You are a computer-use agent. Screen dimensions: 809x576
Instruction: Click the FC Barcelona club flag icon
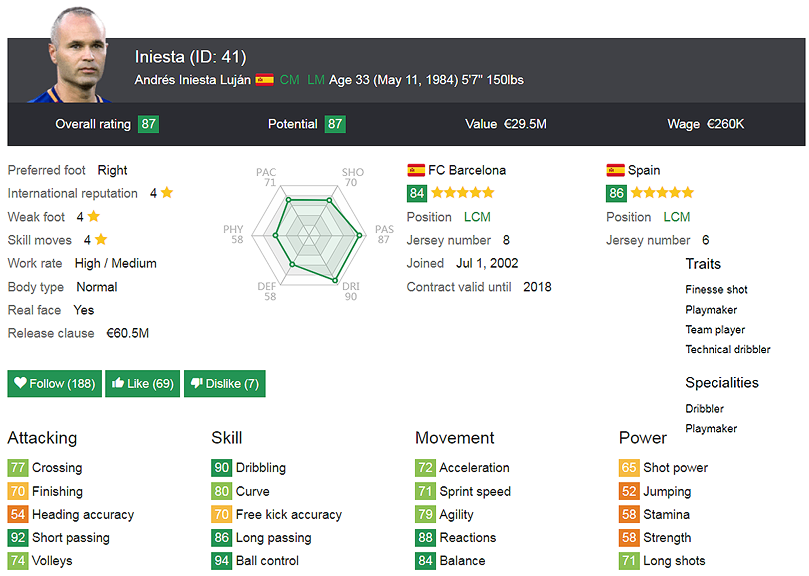pyautogui.click(x=416, y=170)
